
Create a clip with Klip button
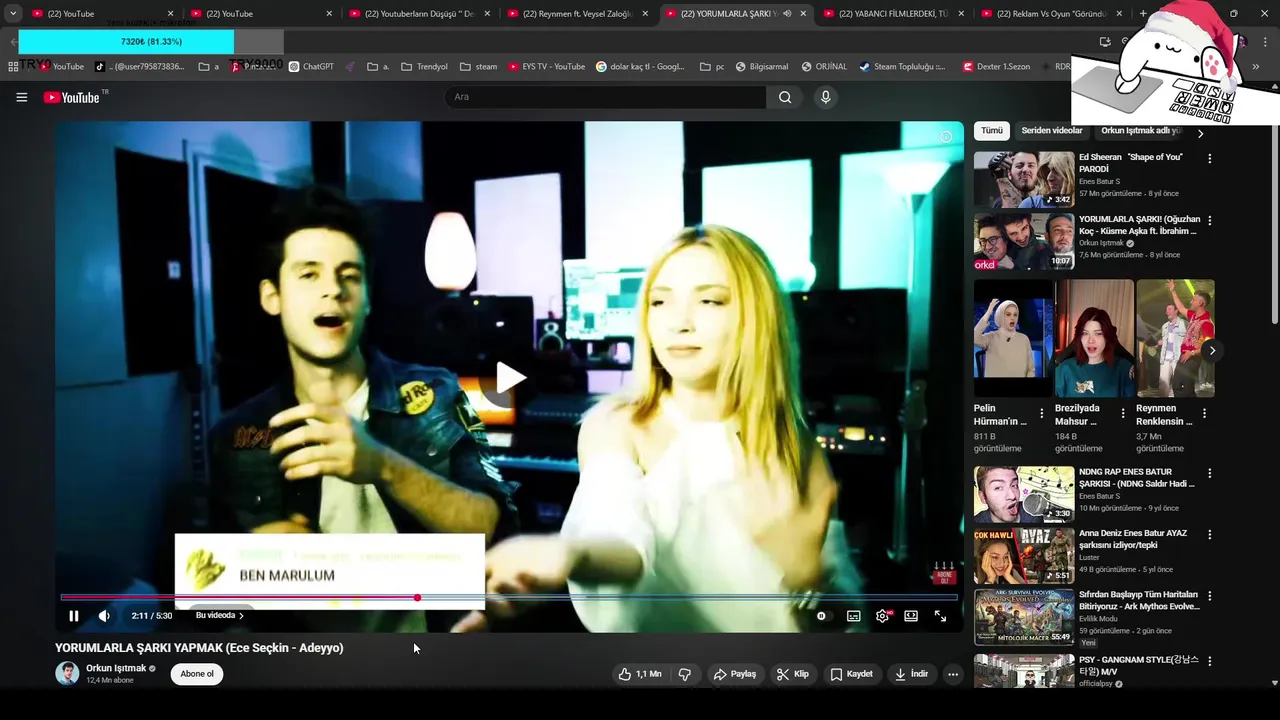[793, 674]
